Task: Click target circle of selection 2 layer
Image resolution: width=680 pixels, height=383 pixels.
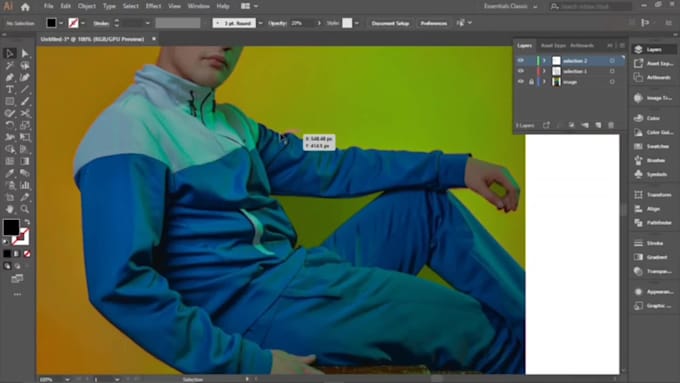Action: click(612, 60)
